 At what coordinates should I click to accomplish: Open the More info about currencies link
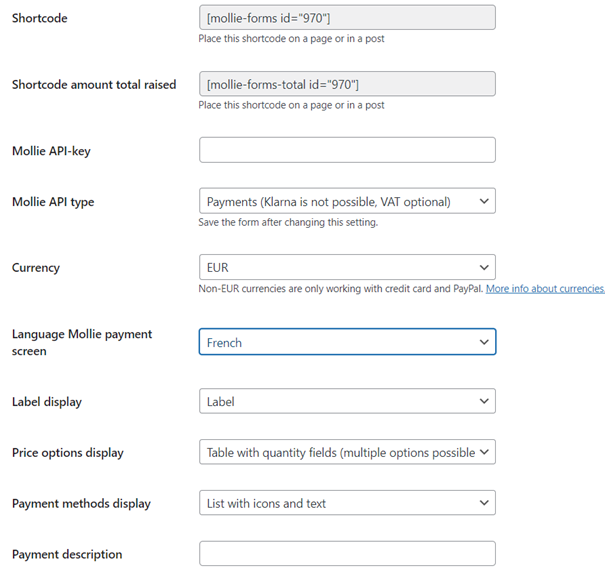point(545,289)
